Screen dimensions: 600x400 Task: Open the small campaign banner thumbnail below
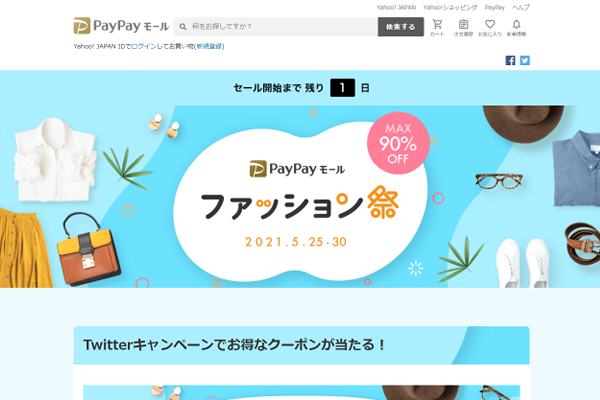coord(302,392)
